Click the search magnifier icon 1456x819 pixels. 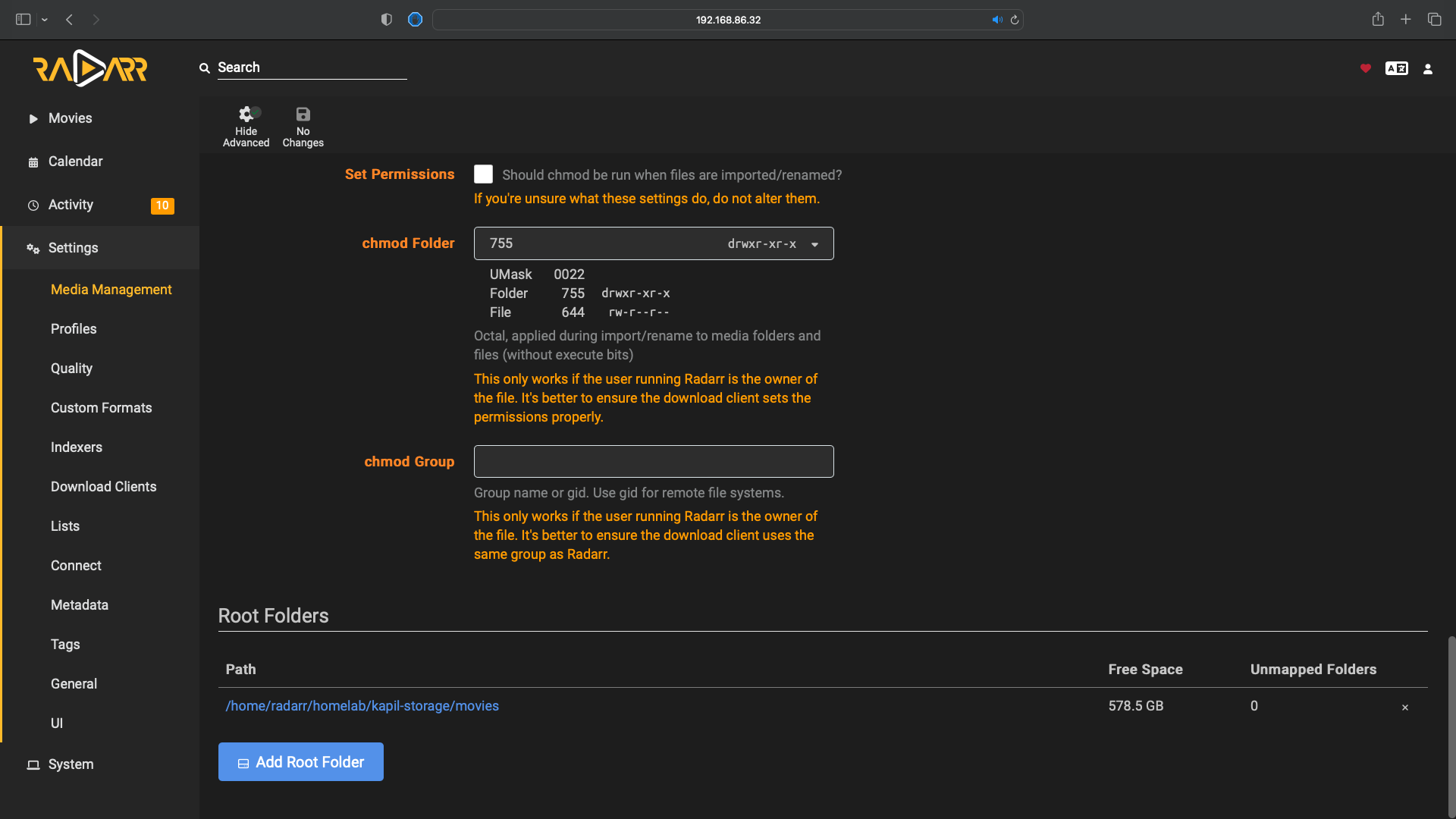(x=204, y=68)
